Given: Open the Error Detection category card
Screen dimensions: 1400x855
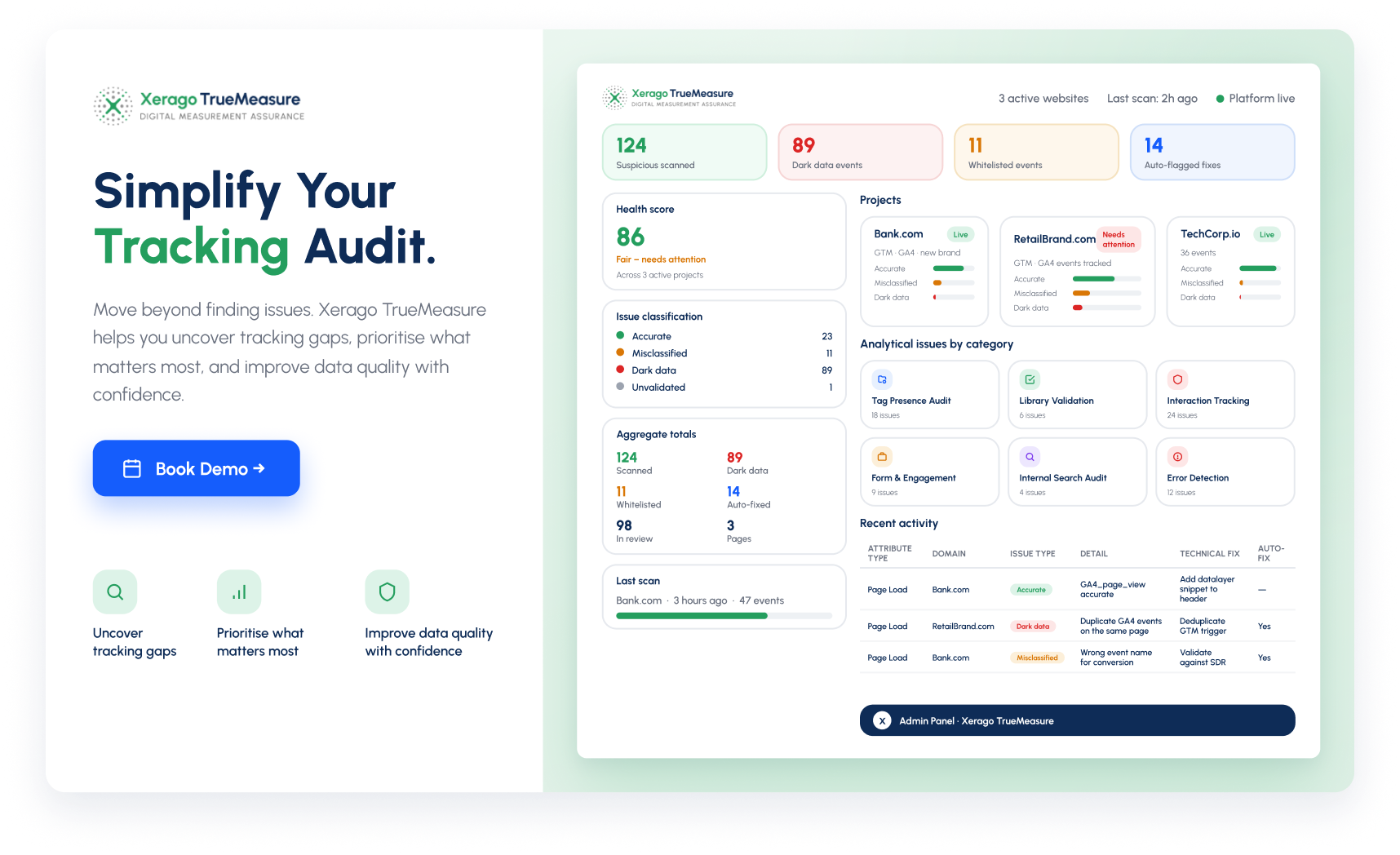Looking at the screenshot, I should pyautogui.click(x=1225, y=472).
